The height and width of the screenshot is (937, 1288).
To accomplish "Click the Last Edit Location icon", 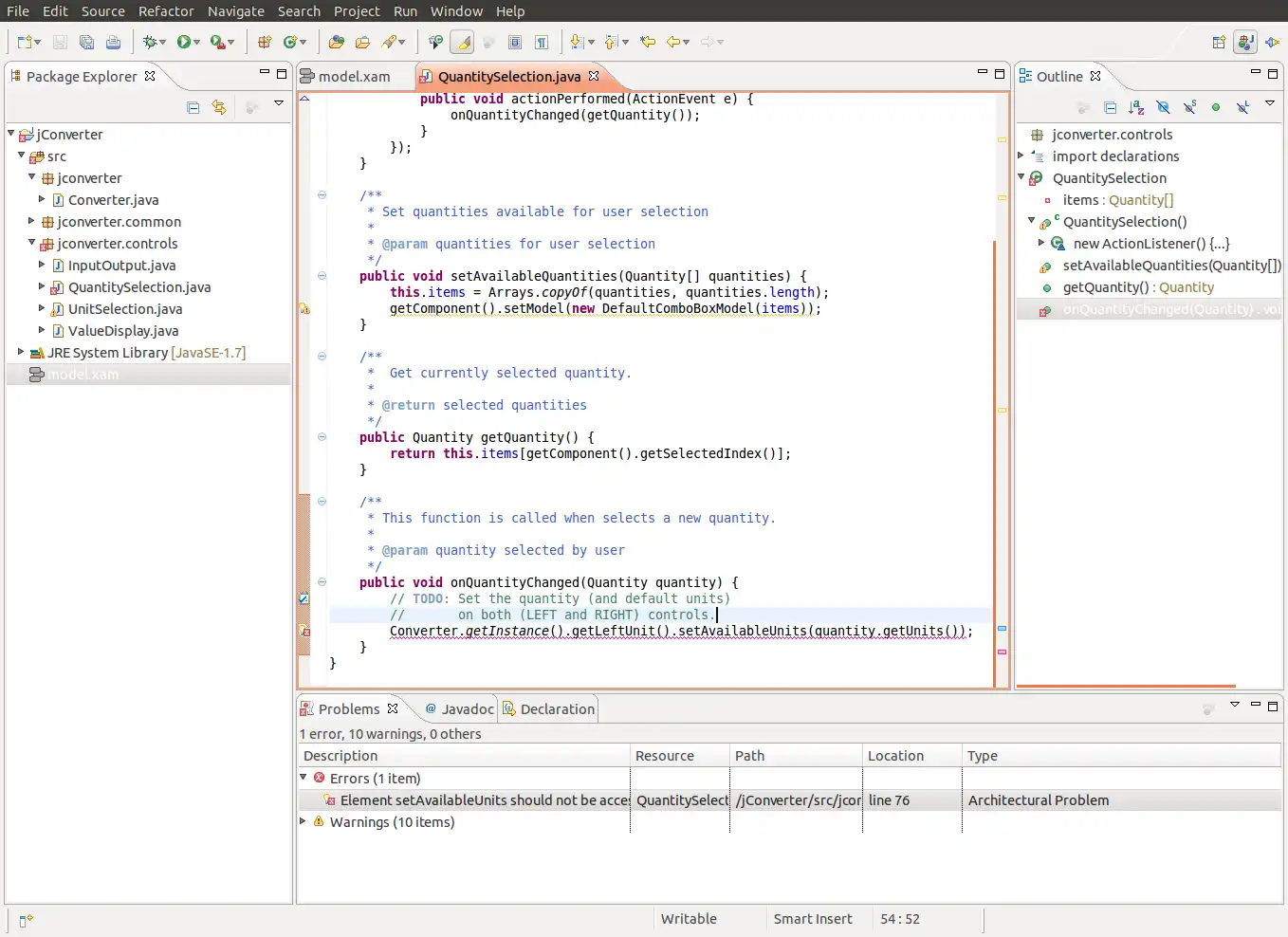I will coord(648,42).
